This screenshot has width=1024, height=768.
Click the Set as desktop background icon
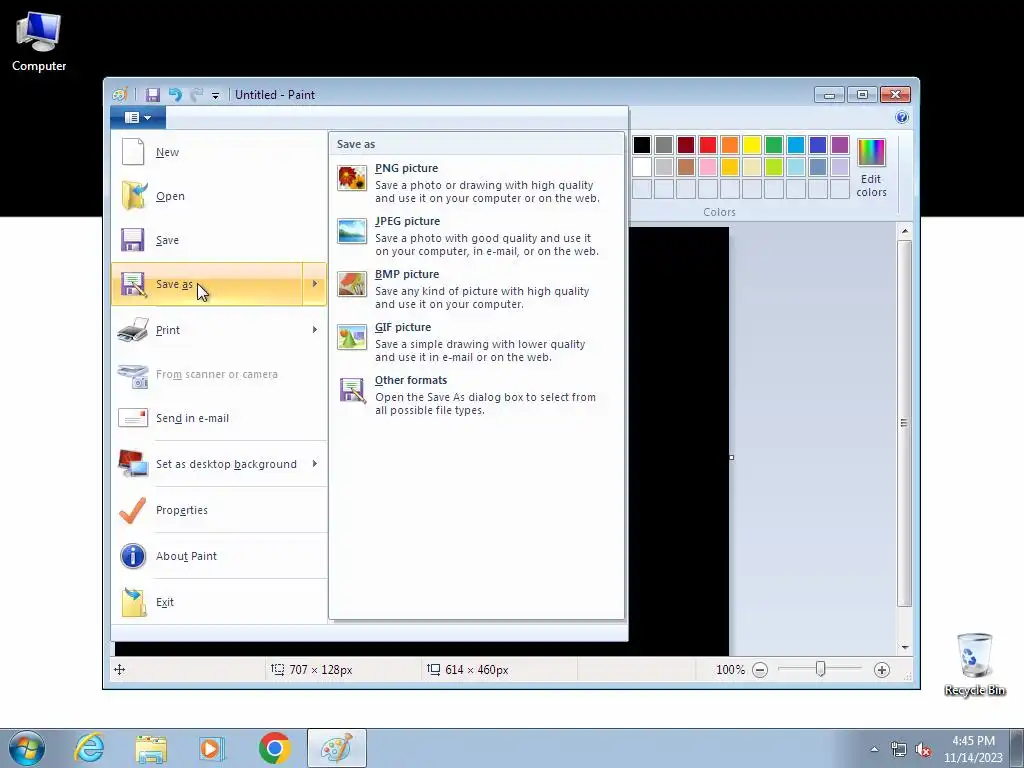coord(133,464)
